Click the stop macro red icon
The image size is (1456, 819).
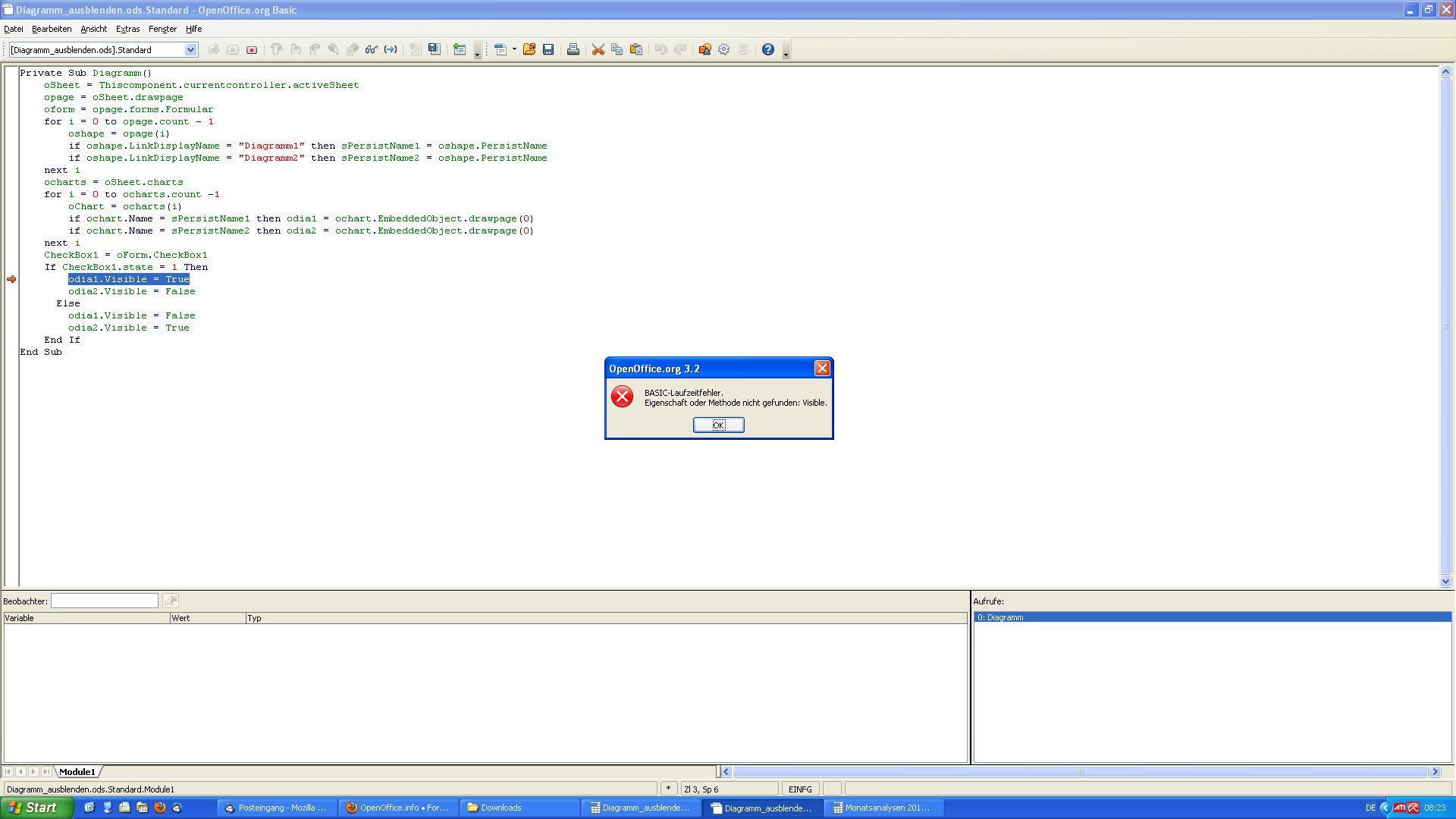252,50
